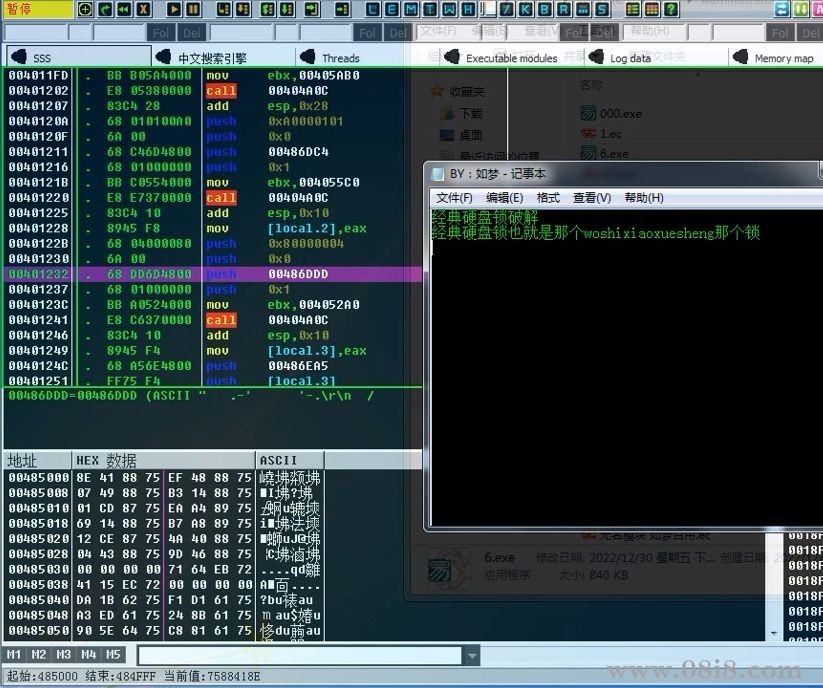Open the Threads tab
The width and height of the screenshot is (823, 688).
click(x=367, y=57)
